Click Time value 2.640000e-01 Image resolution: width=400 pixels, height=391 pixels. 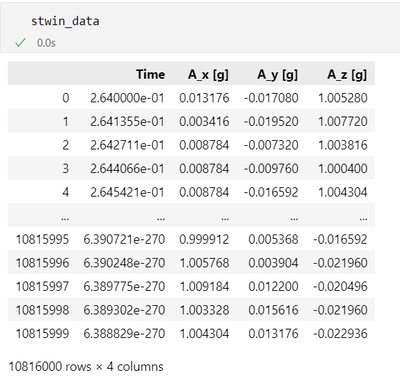[x=127, y=98]
